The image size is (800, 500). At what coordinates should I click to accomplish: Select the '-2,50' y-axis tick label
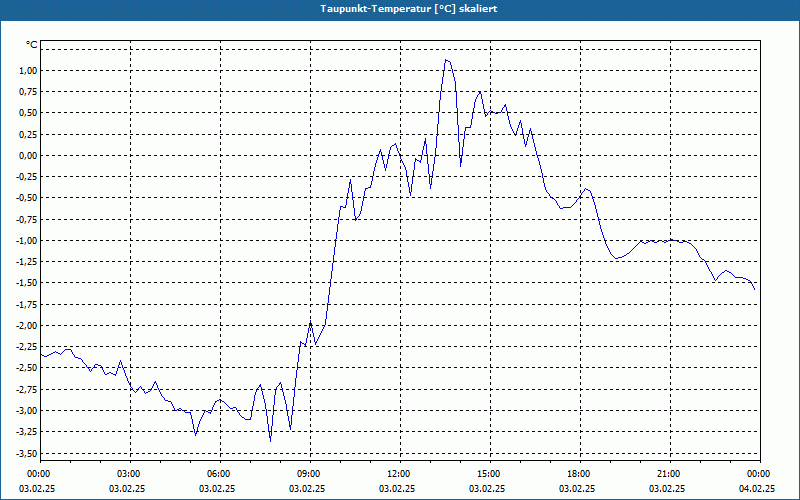[x=27, y=368]
